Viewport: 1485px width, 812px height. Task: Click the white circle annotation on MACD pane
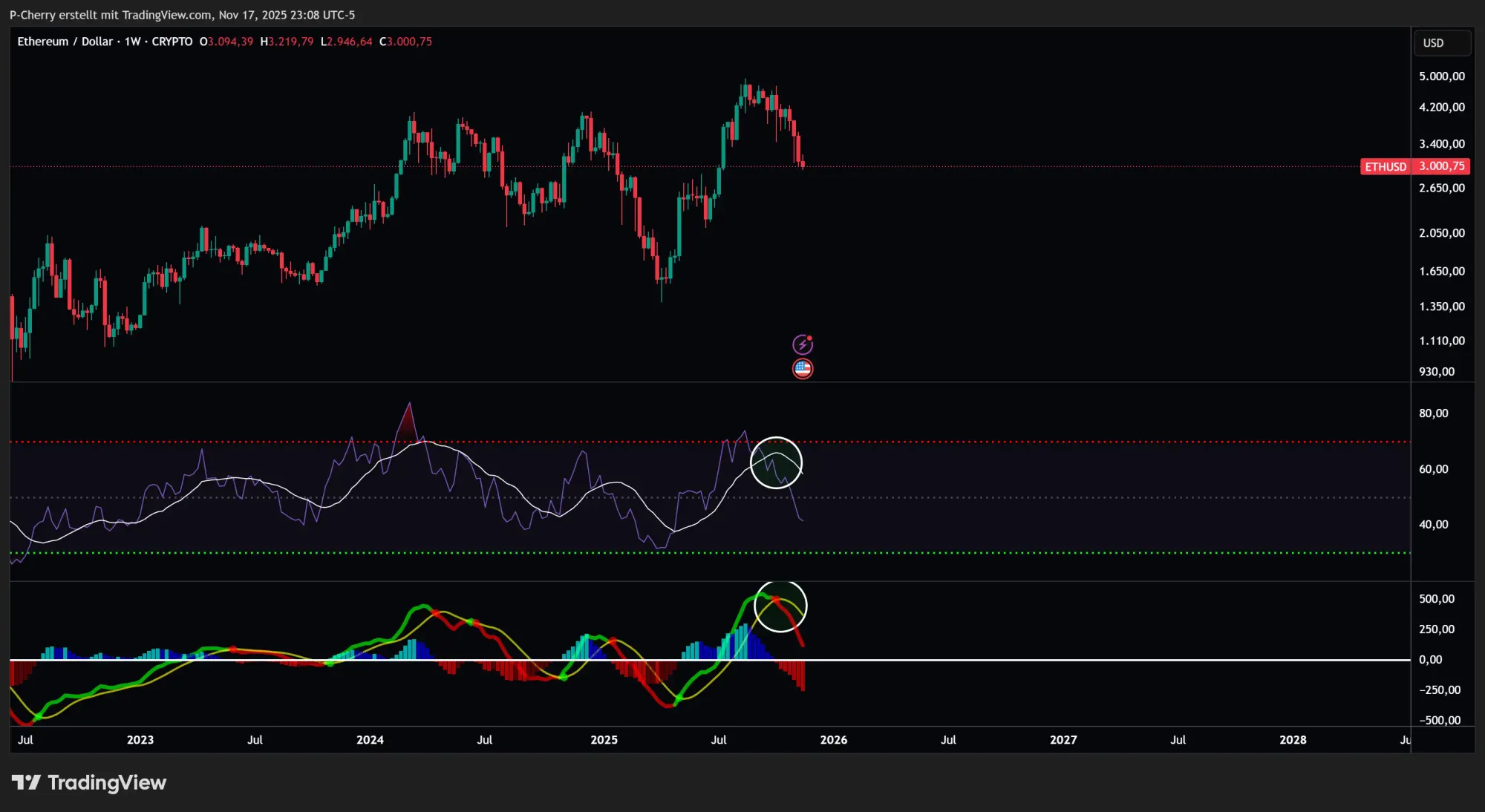[780, 606]
